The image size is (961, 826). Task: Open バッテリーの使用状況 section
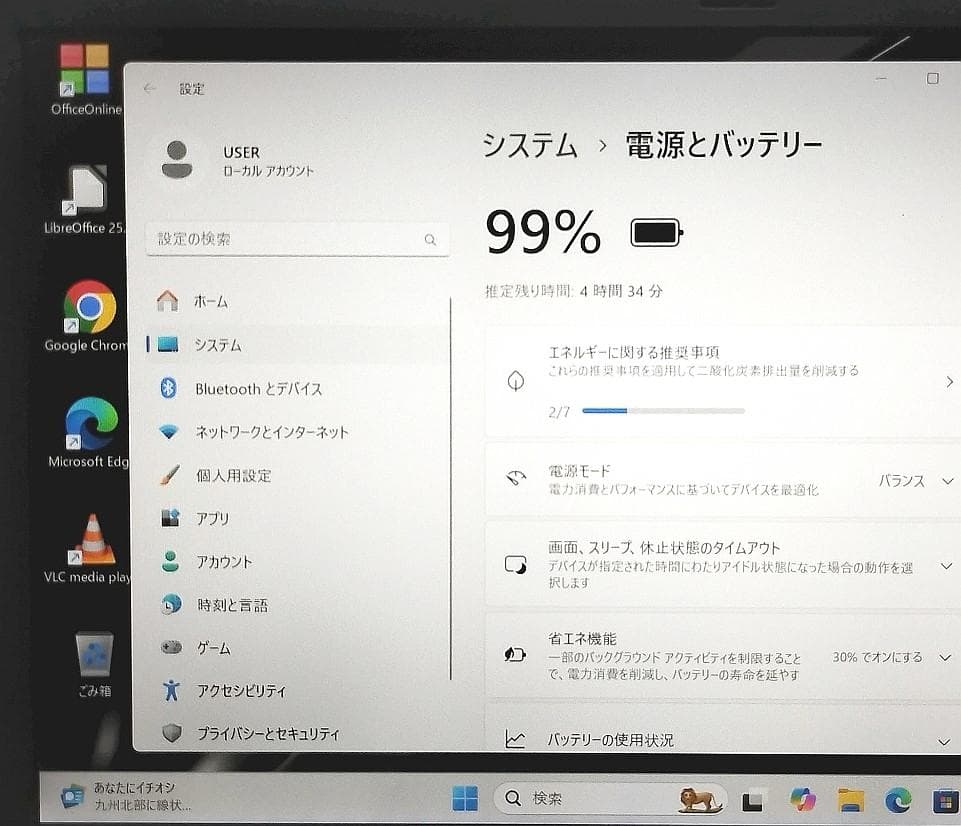[944, 741]
